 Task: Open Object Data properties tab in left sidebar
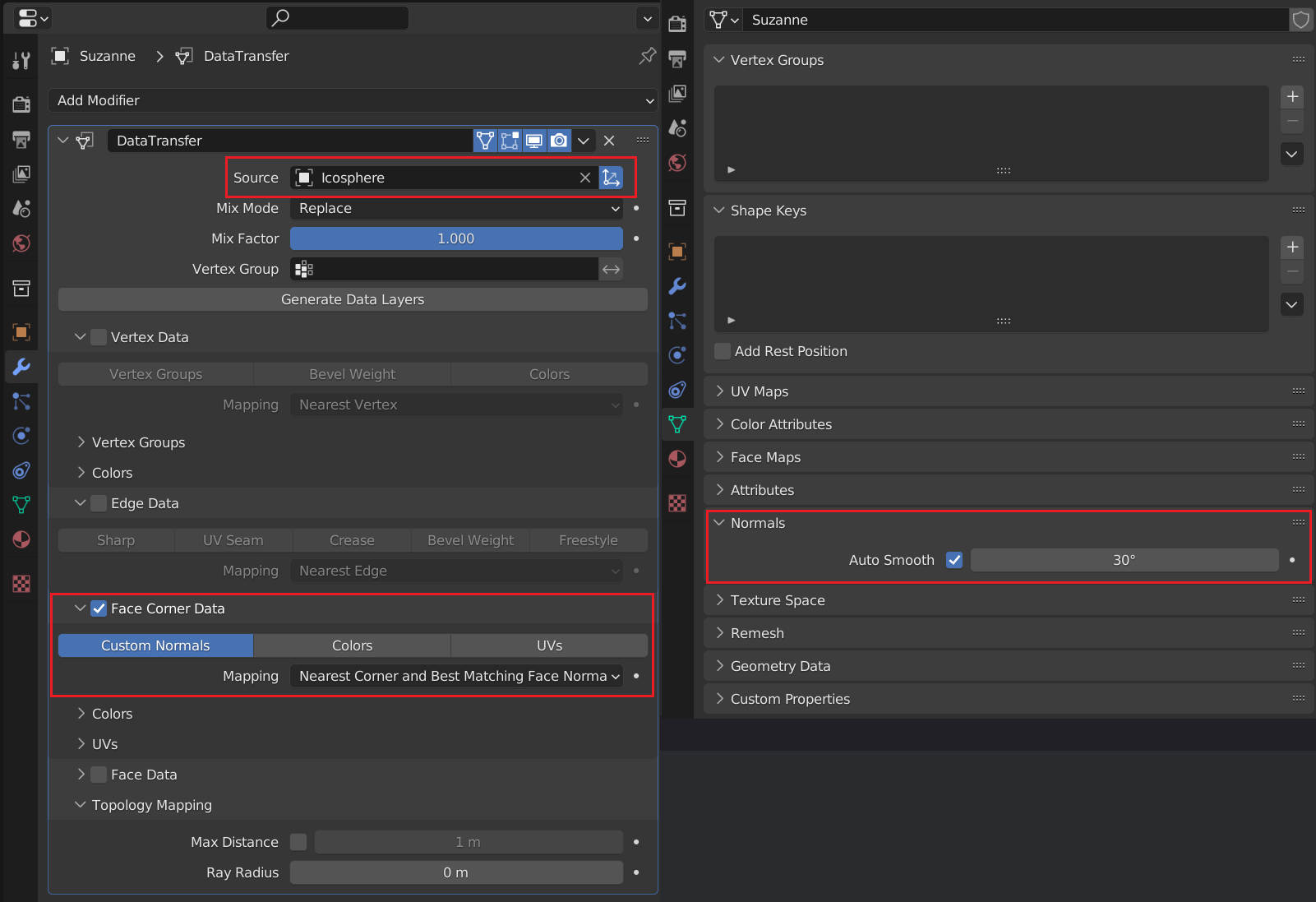[x=21, y=505]
